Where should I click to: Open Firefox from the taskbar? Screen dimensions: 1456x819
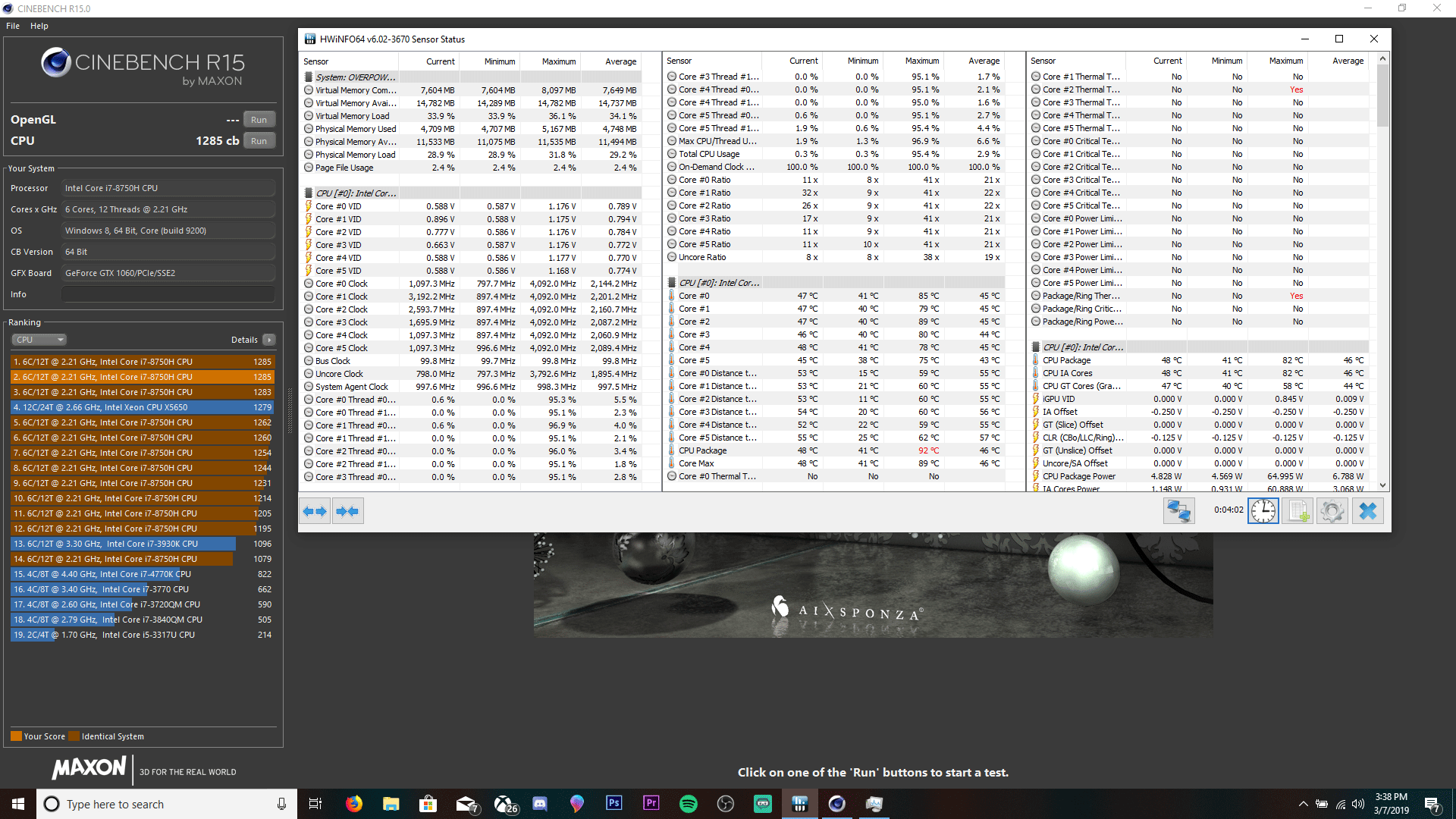click(x=353, y=804)
